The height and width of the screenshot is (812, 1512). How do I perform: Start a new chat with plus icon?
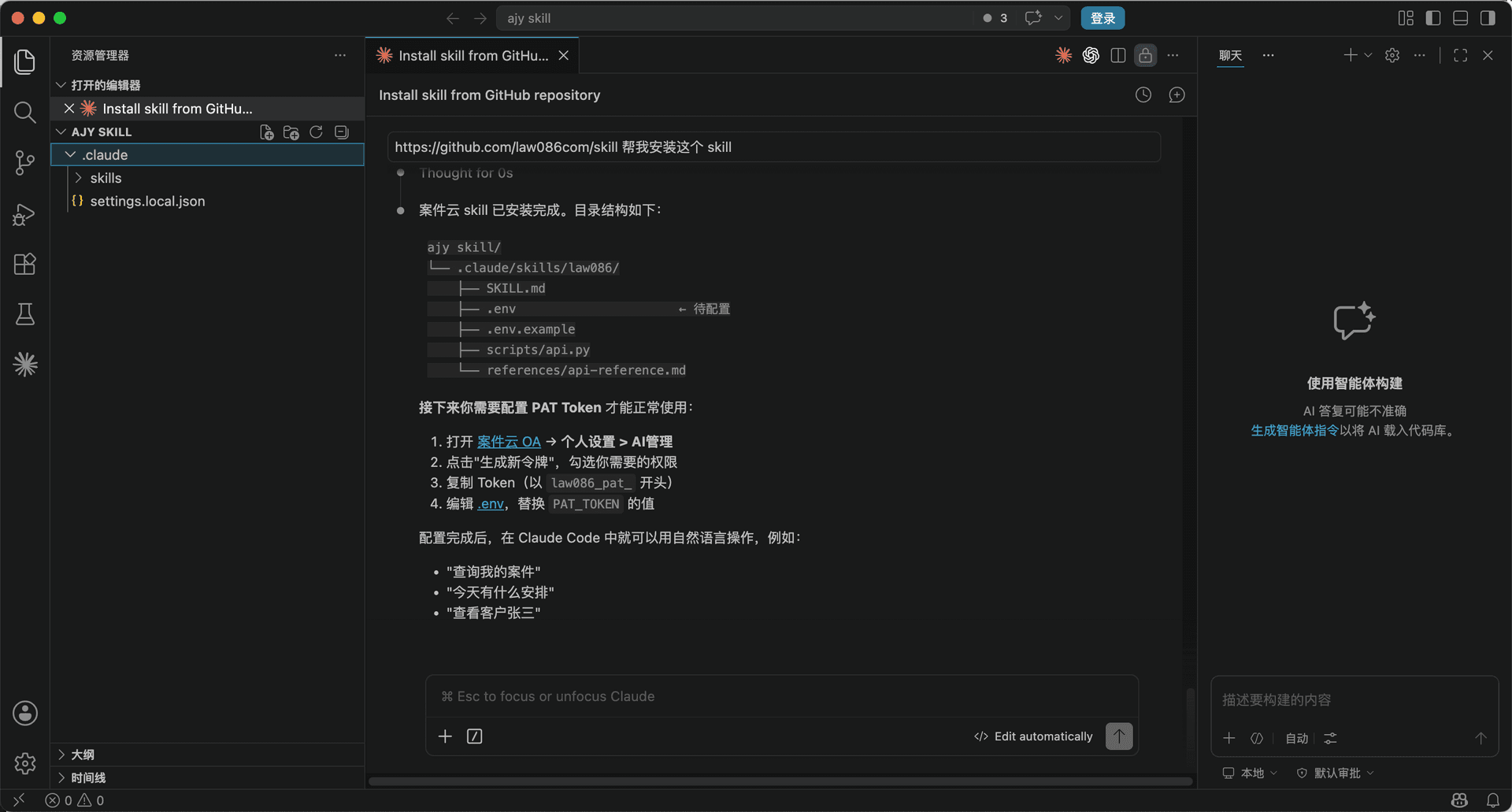(x=1351, y=55)
